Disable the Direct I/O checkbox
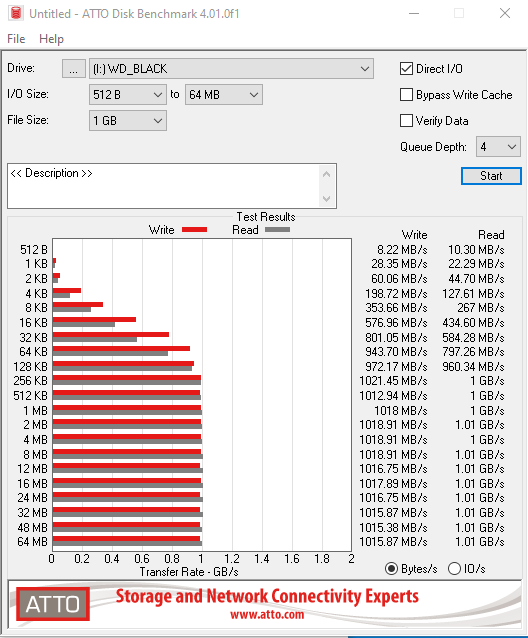 click(x=406, y=69)
